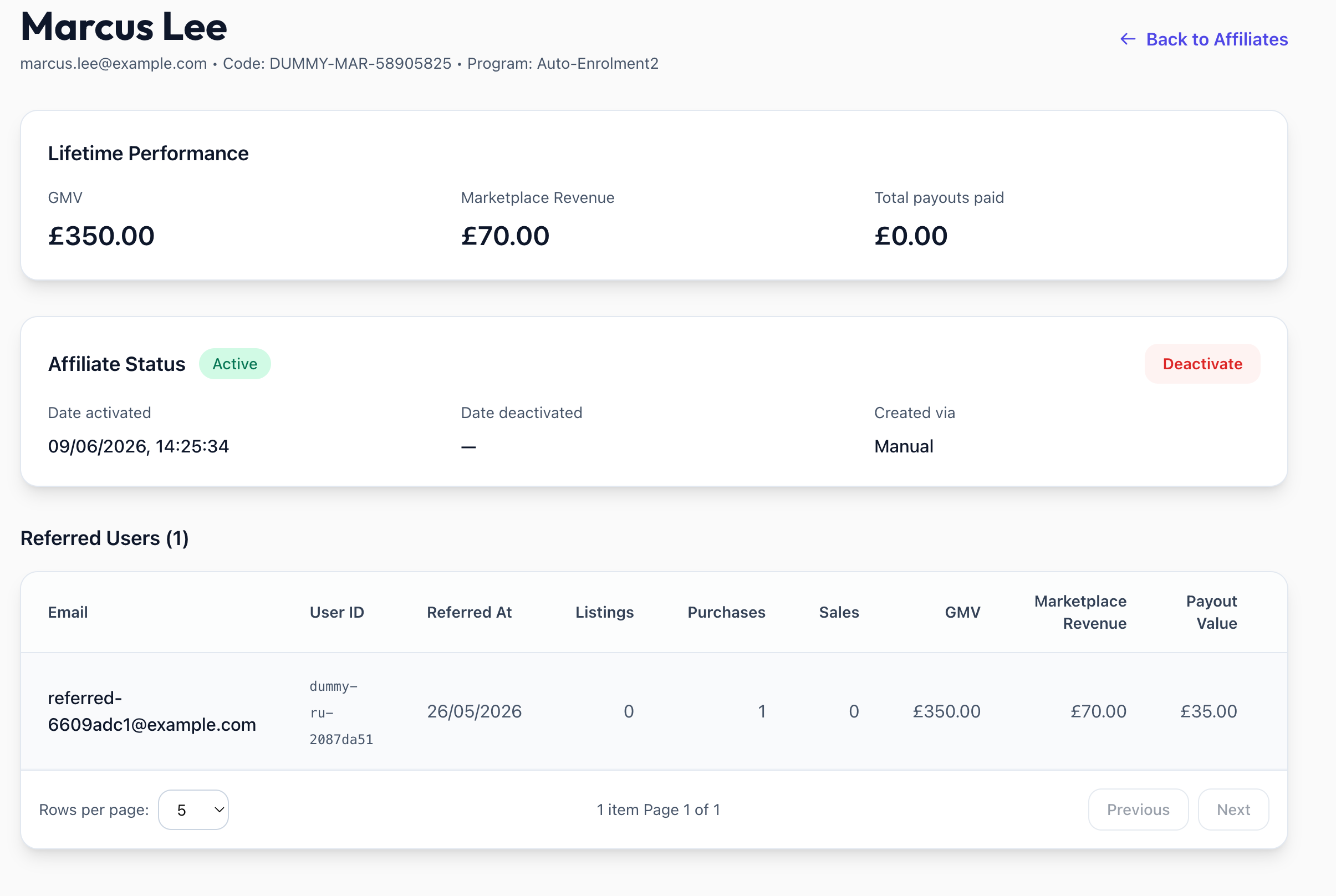Click the Marketplace Revenue column header
1336x896 pixels.
[1080, 612]
